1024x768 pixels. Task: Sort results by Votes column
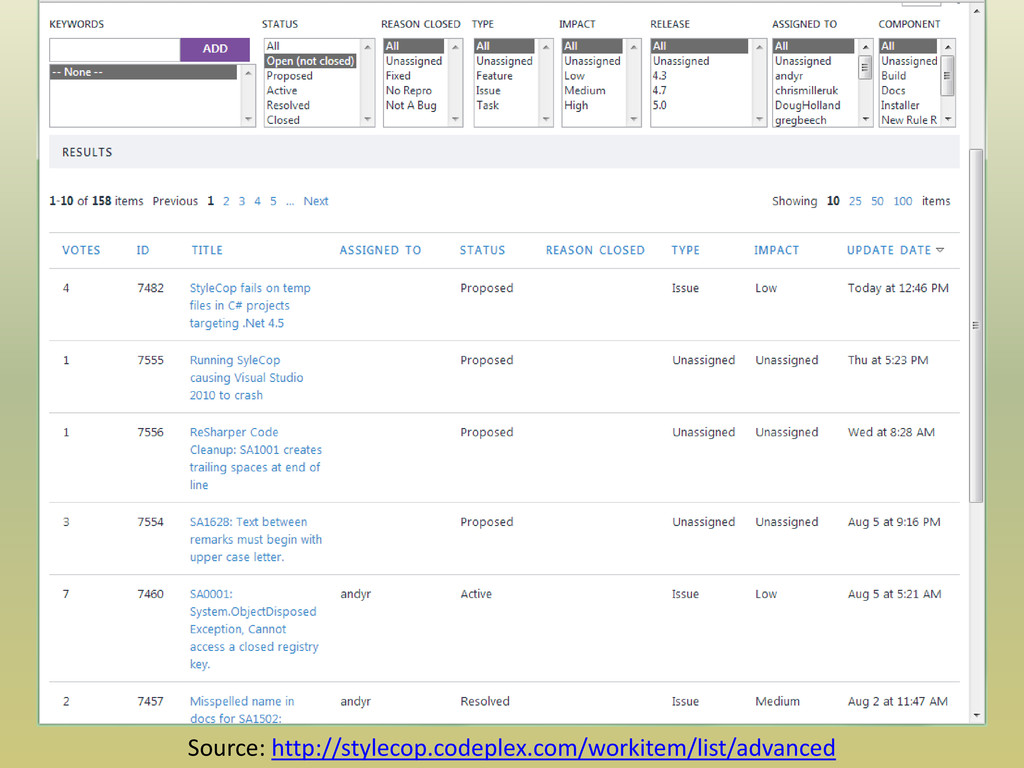click(81, 250)
